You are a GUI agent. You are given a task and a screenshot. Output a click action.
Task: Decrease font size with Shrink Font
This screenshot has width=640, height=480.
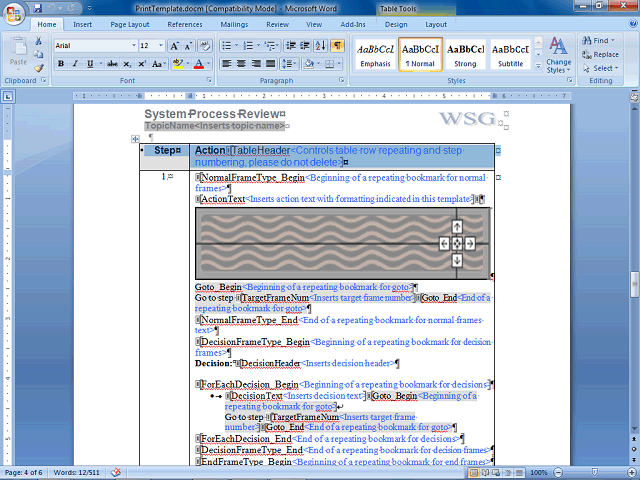pyautogui.click(x=189, y=46)
